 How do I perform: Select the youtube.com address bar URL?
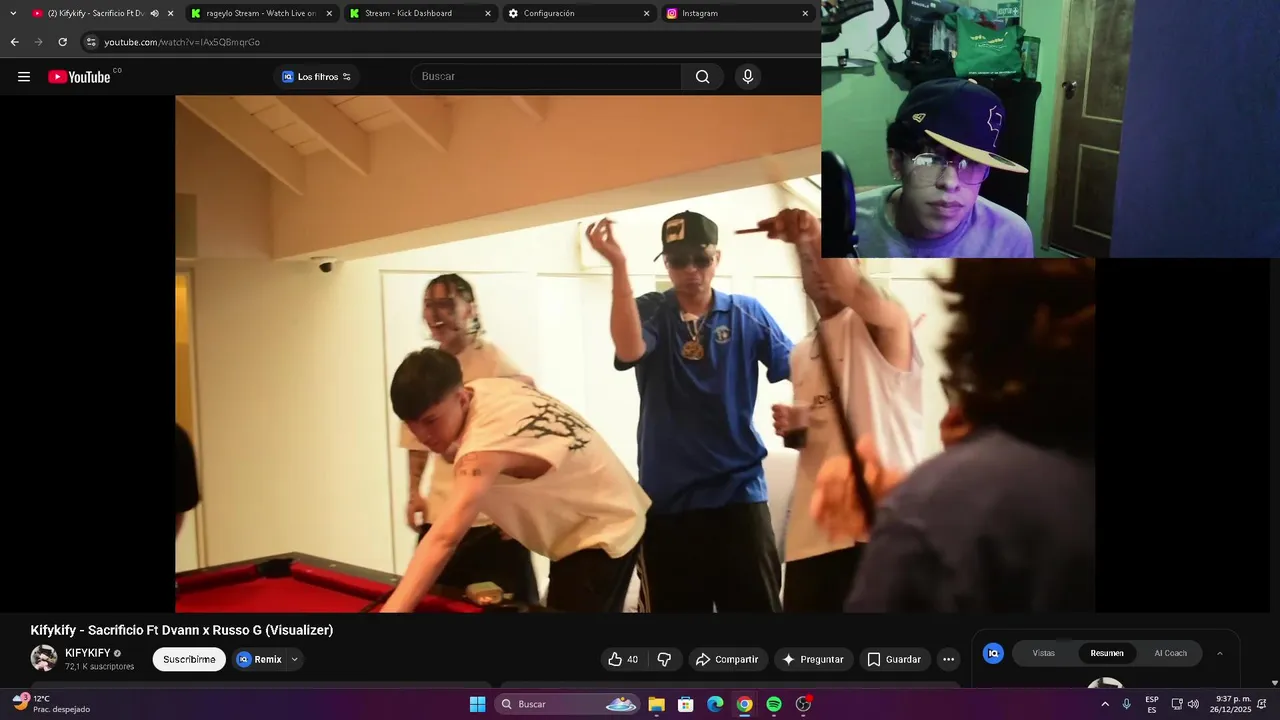click(x=182, y=42)
